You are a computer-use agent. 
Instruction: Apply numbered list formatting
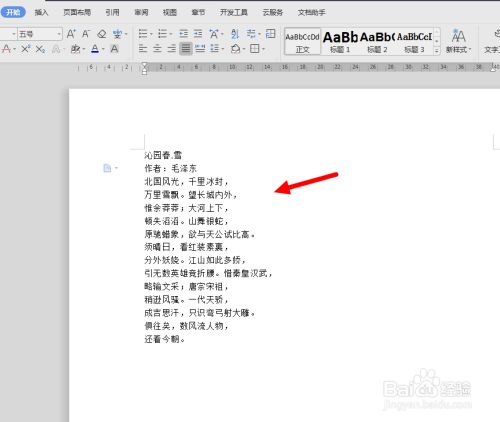(163, 34)
